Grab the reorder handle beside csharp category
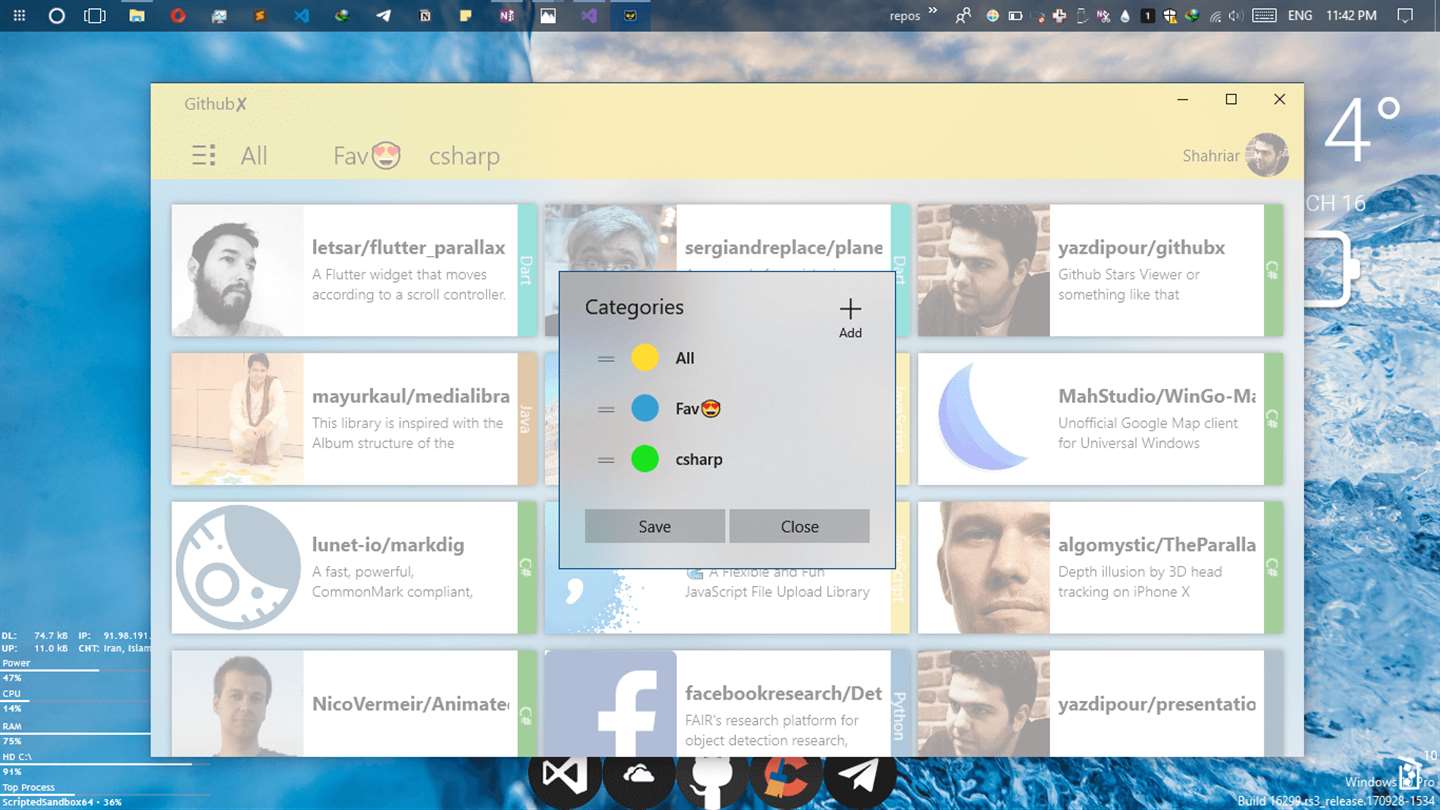 coord(606,460)
